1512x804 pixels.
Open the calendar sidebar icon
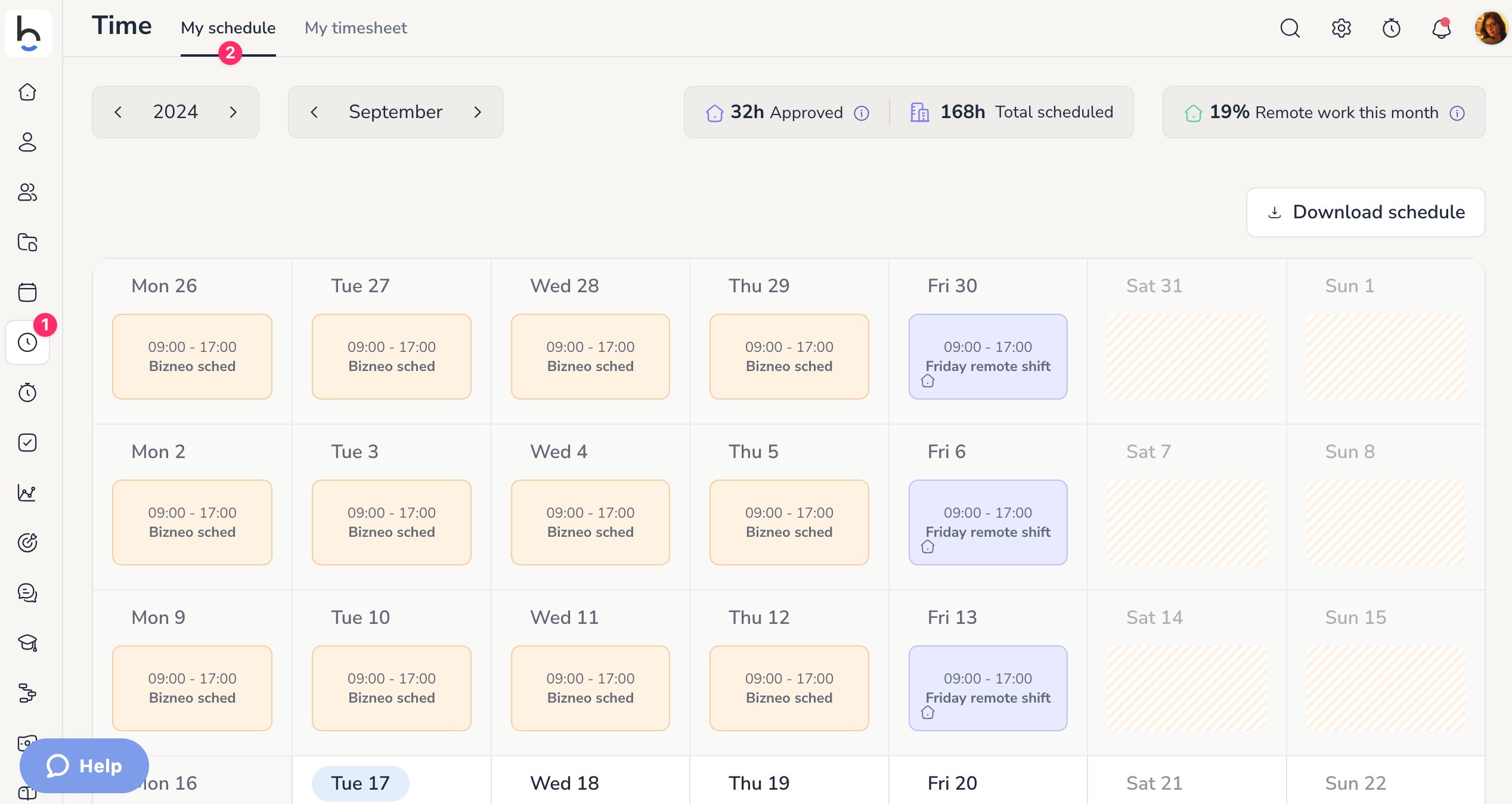pyautogui.click(x=27, y=292)
